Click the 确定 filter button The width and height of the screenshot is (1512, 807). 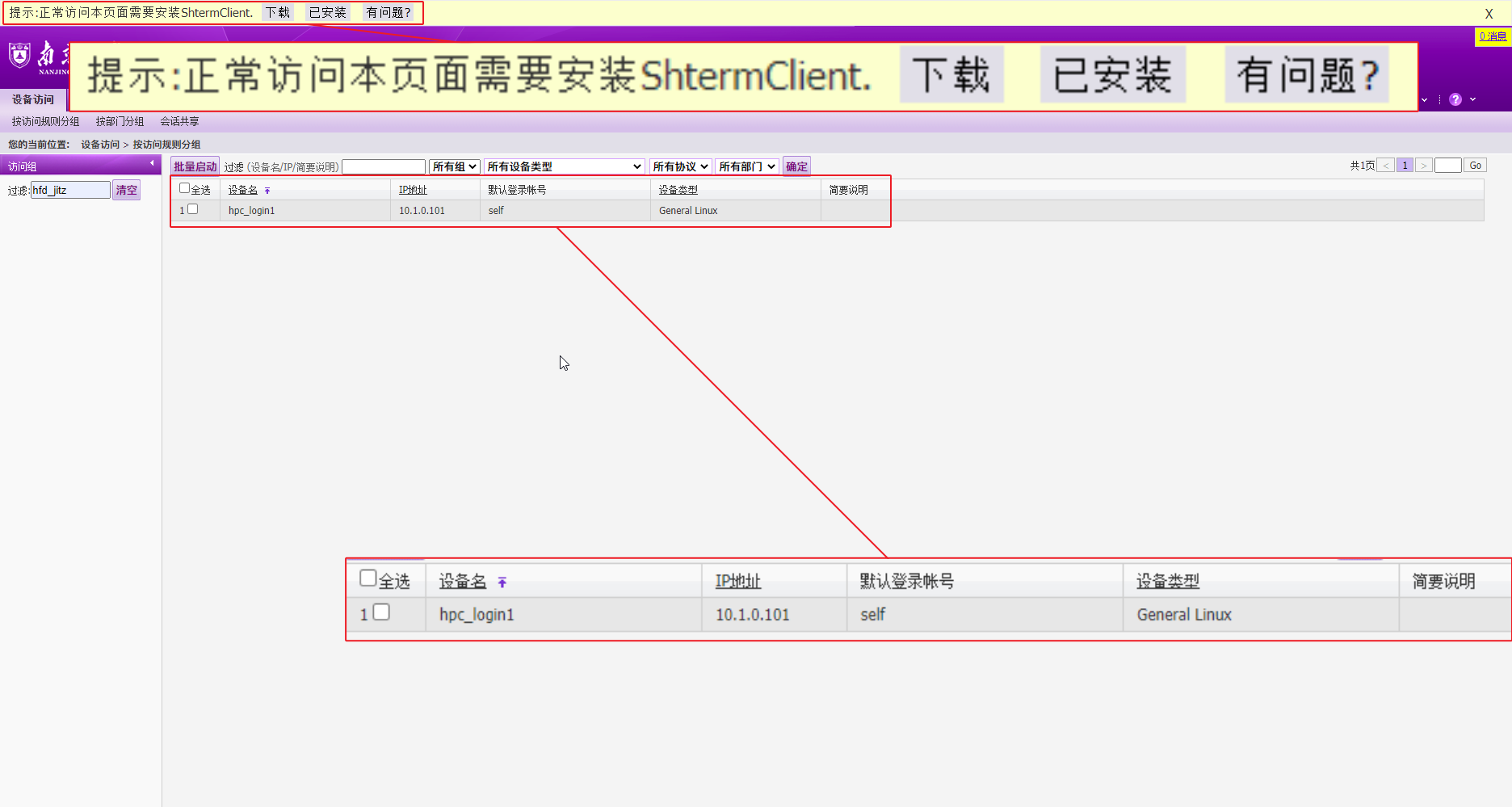coord(796,166)
